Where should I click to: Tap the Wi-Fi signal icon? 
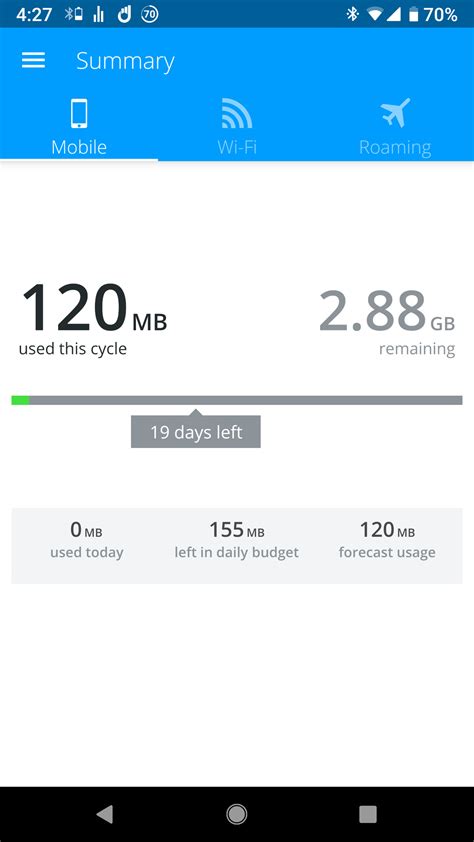coord(237,113)
